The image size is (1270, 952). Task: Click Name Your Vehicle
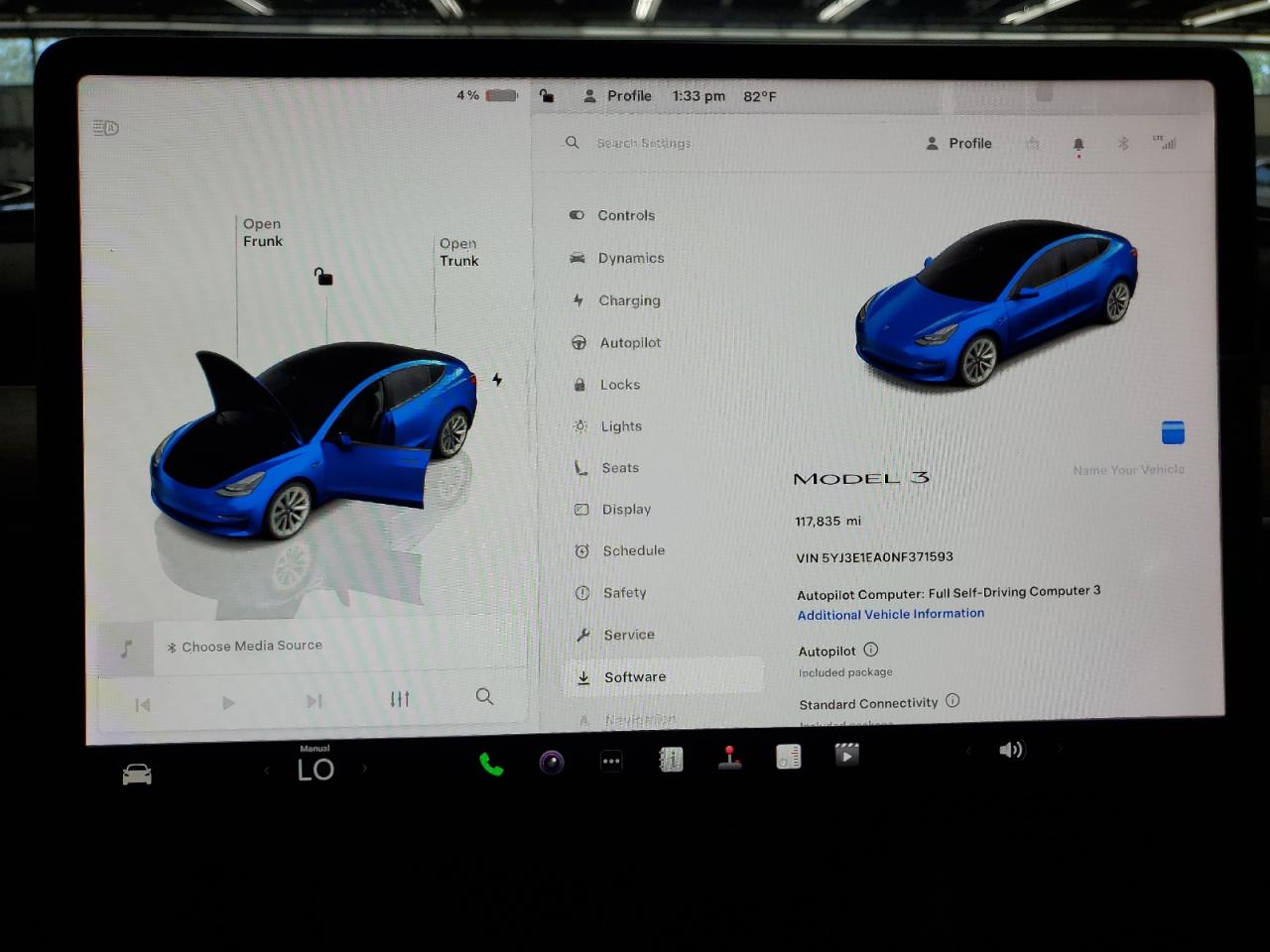(x=1128, y=470)
